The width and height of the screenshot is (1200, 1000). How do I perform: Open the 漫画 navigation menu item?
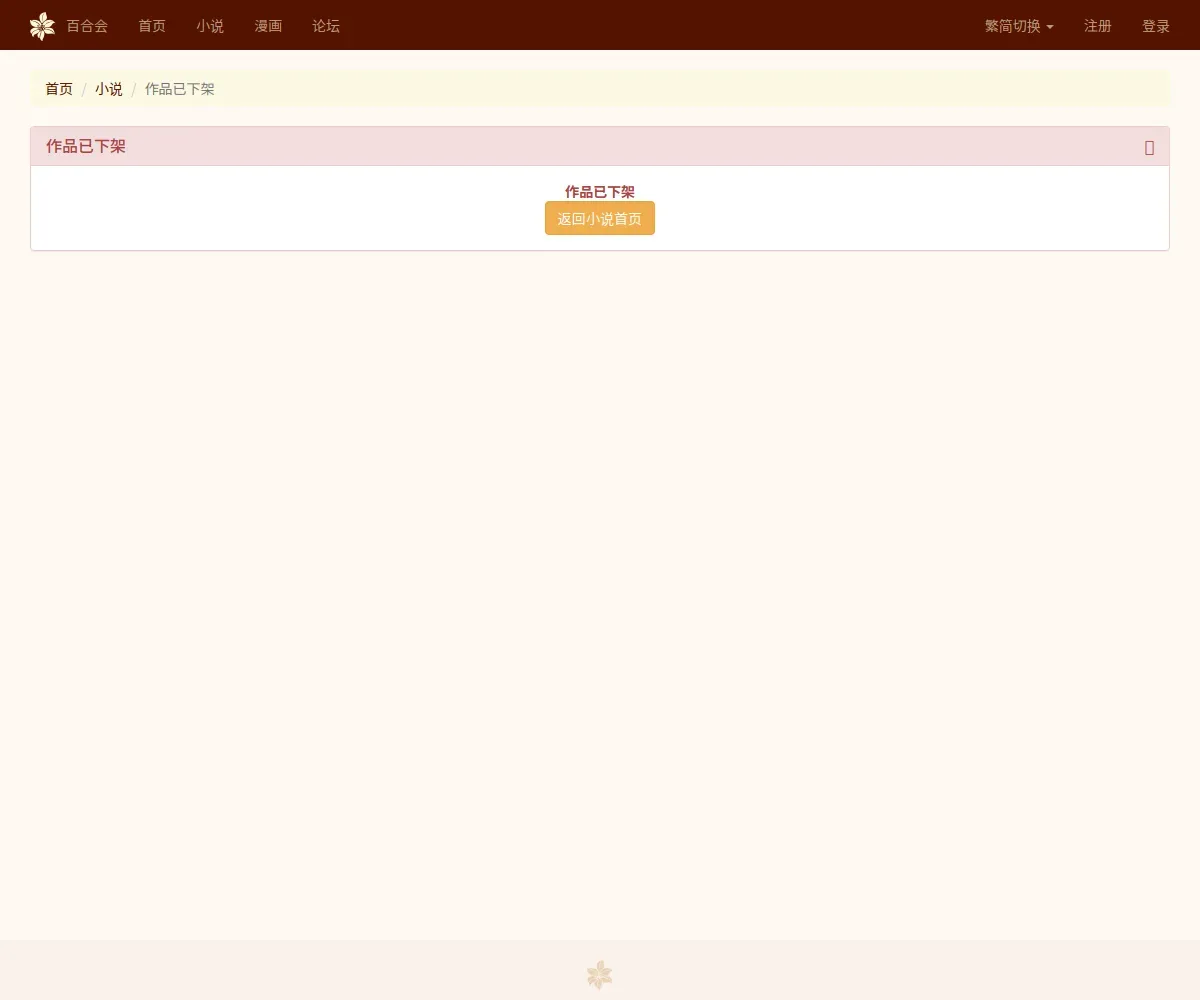tap(268, 26)
